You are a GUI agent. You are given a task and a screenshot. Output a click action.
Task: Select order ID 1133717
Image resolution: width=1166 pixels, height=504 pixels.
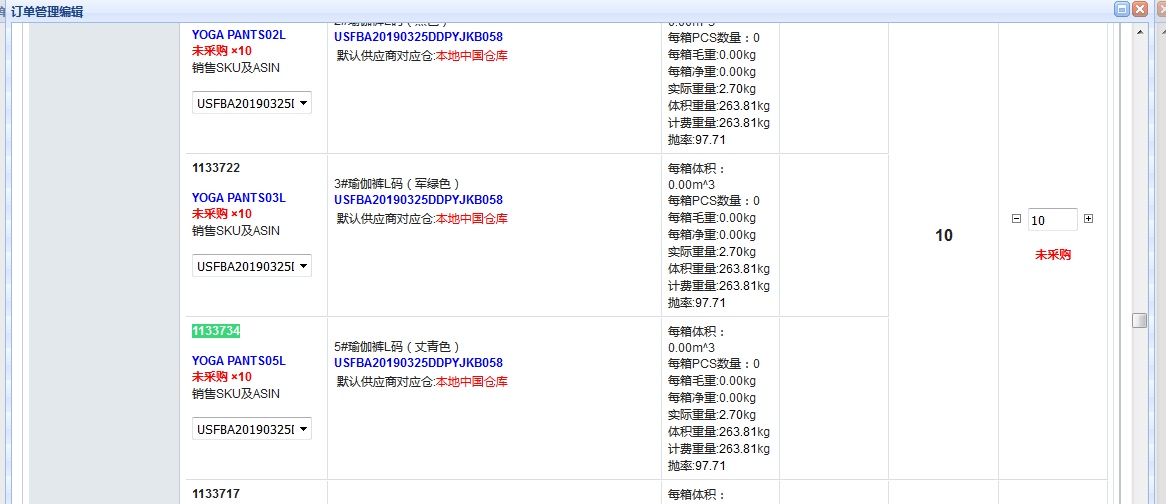[x=216, y=494]
